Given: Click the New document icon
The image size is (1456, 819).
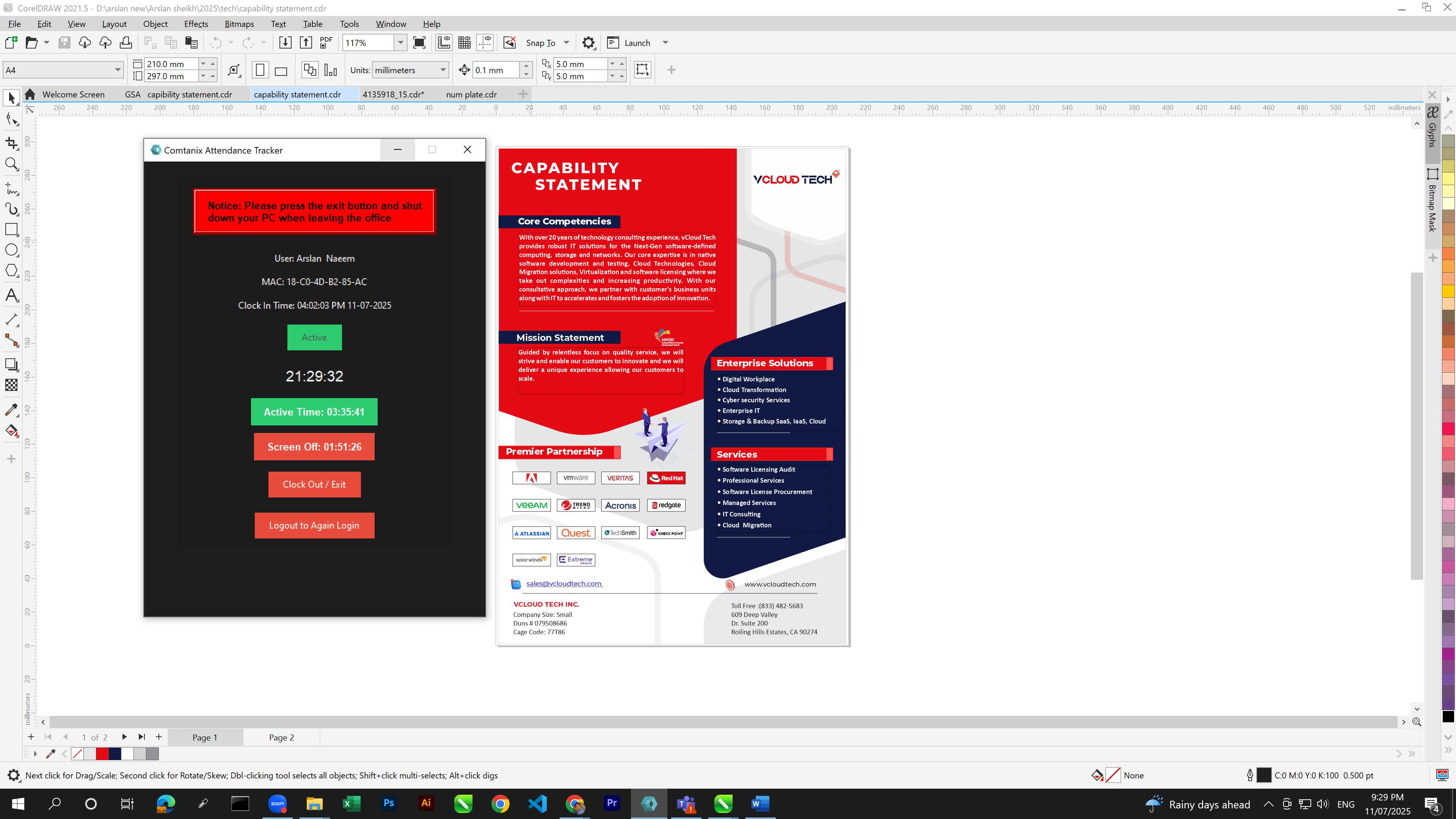Looking at the screenshot, I should point(11,42).
